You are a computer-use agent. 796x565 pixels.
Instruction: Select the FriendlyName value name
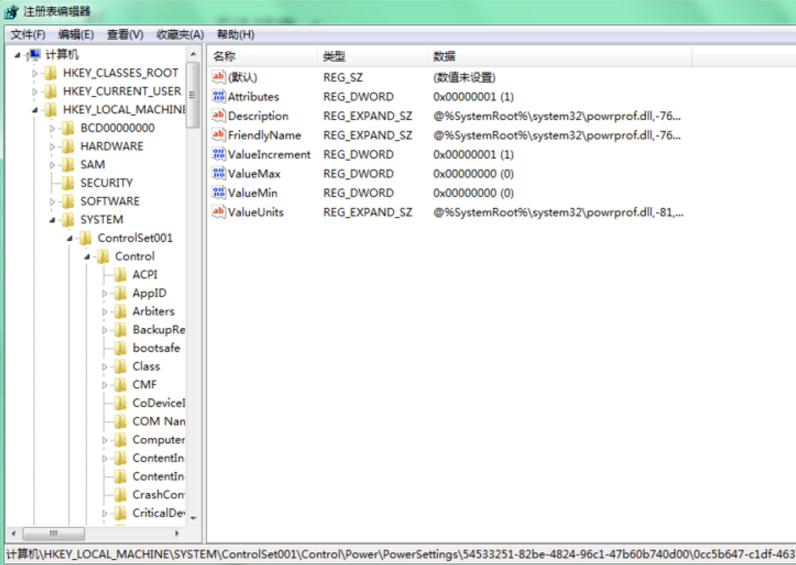click(x=264, y=135)
